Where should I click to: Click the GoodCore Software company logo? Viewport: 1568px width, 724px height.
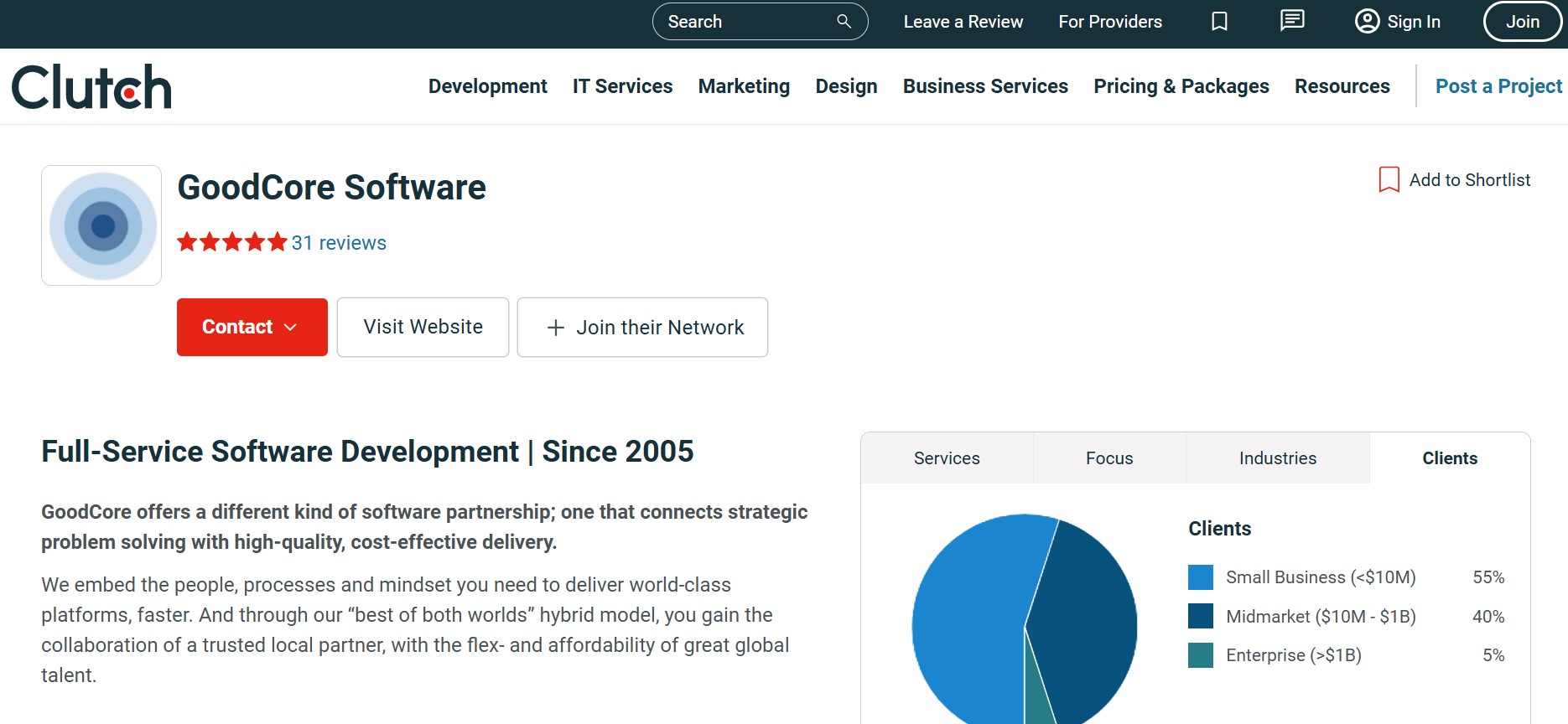click(x=101, y=225)
